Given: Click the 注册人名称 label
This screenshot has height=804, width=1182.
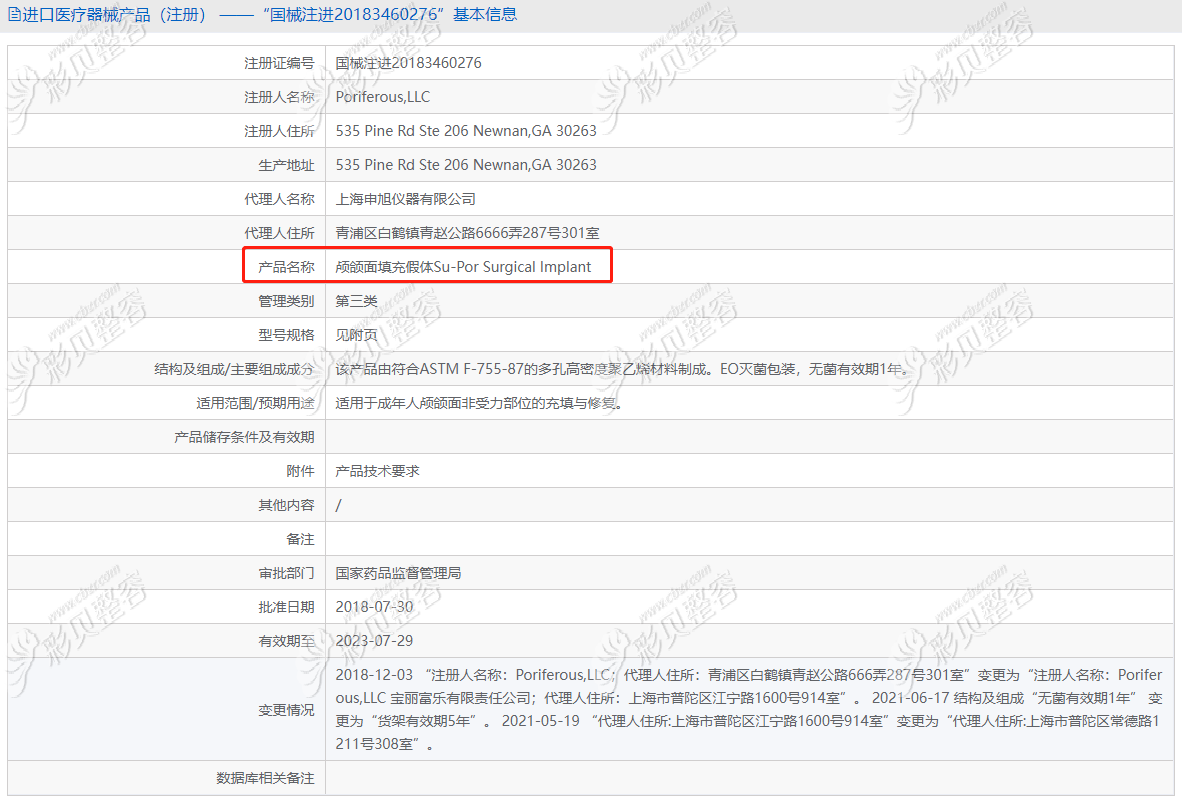Looking at the screenshot, I should tap(279, 97).
